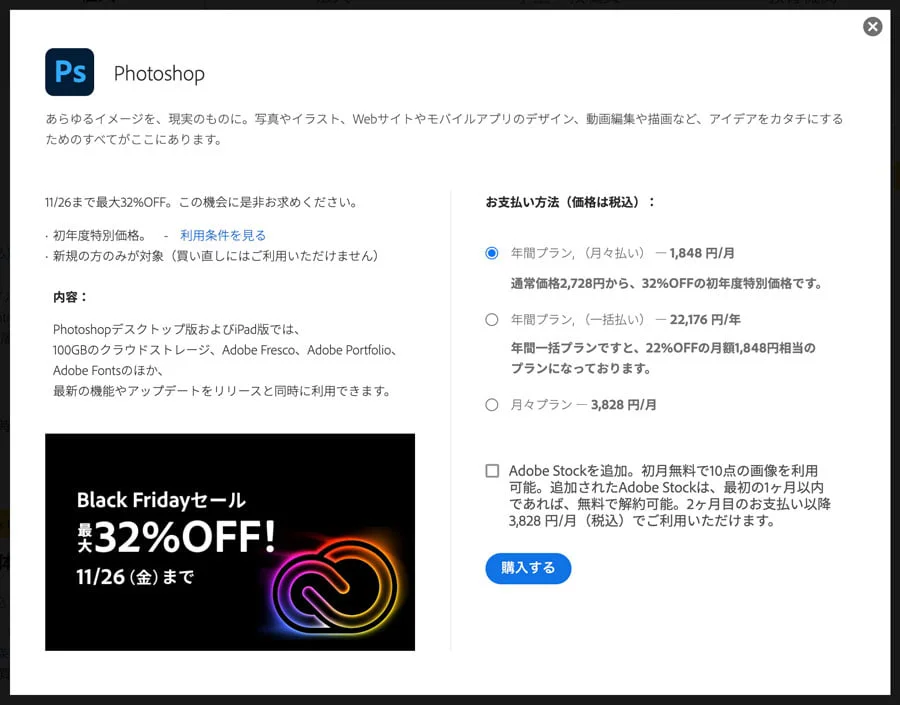900x705 pixels.
Task: Select 年間プラン（一括払い）radio button
Action: [x=492, y=320]
